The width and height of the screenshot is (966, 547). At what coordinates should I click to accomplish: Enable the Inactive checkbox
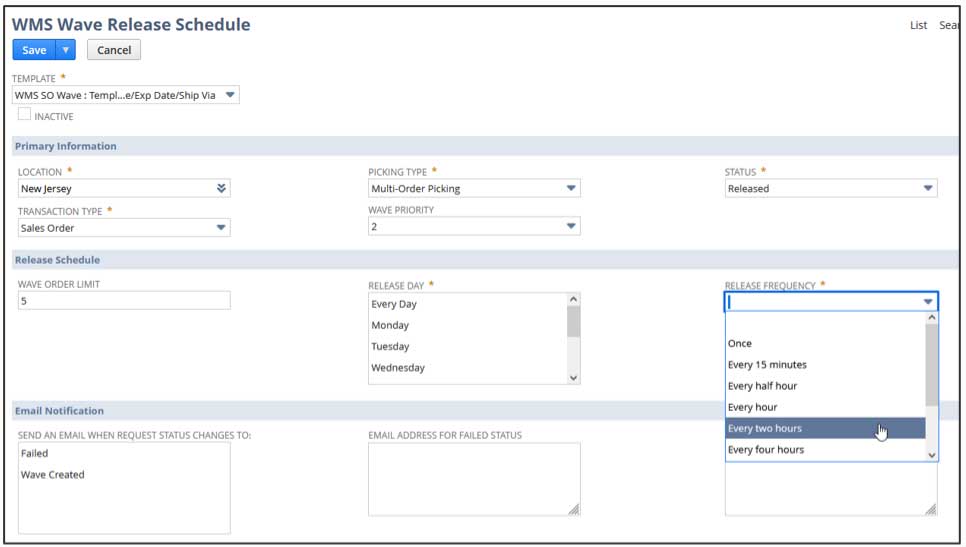[25, 115]
